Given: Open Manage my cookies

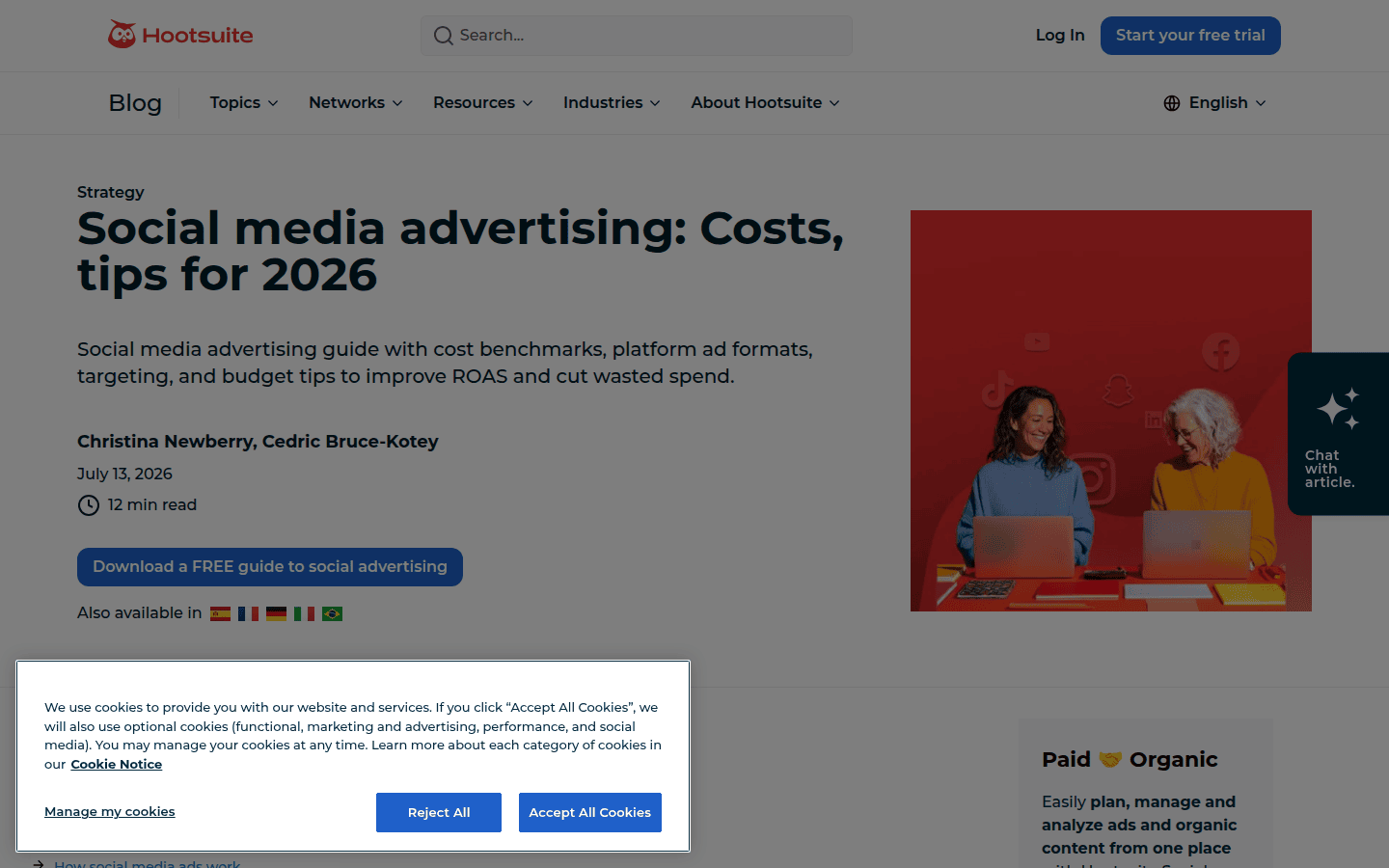Looking at the screenshot, I should click(x=110, y=811).
